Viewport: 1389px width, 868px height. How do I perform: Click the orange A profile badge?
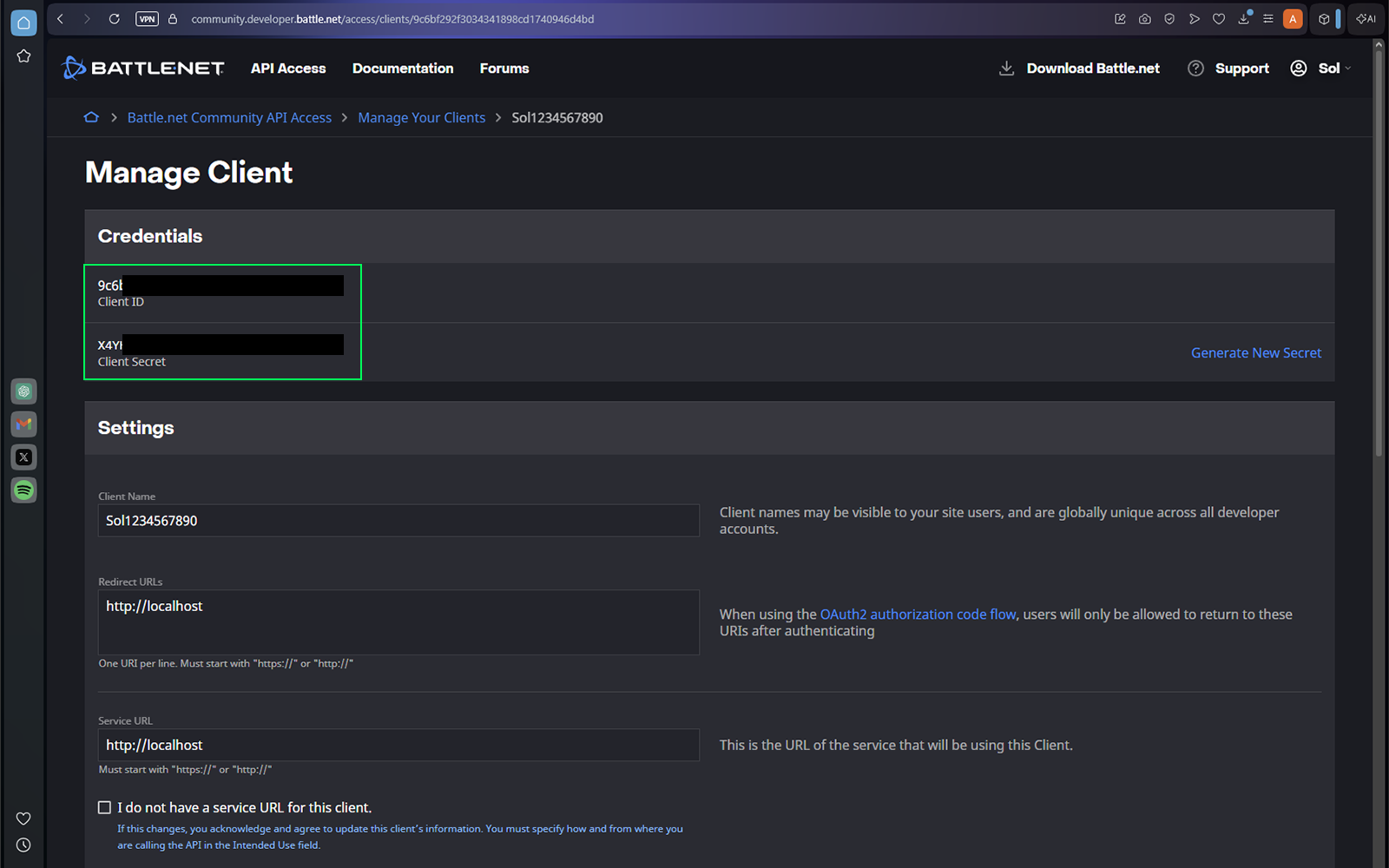point(1293,19)
